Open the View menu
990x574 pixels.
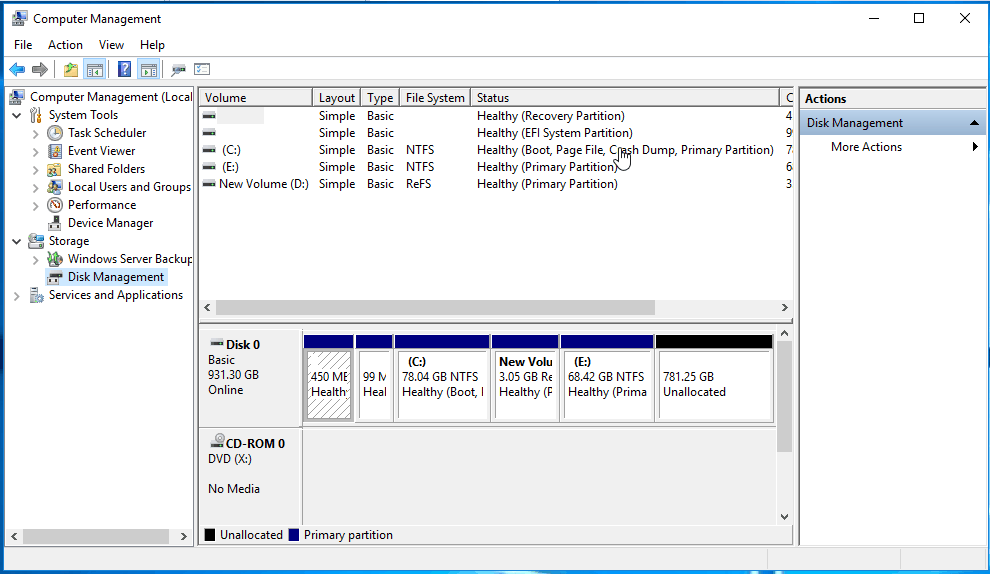point(111,45)
